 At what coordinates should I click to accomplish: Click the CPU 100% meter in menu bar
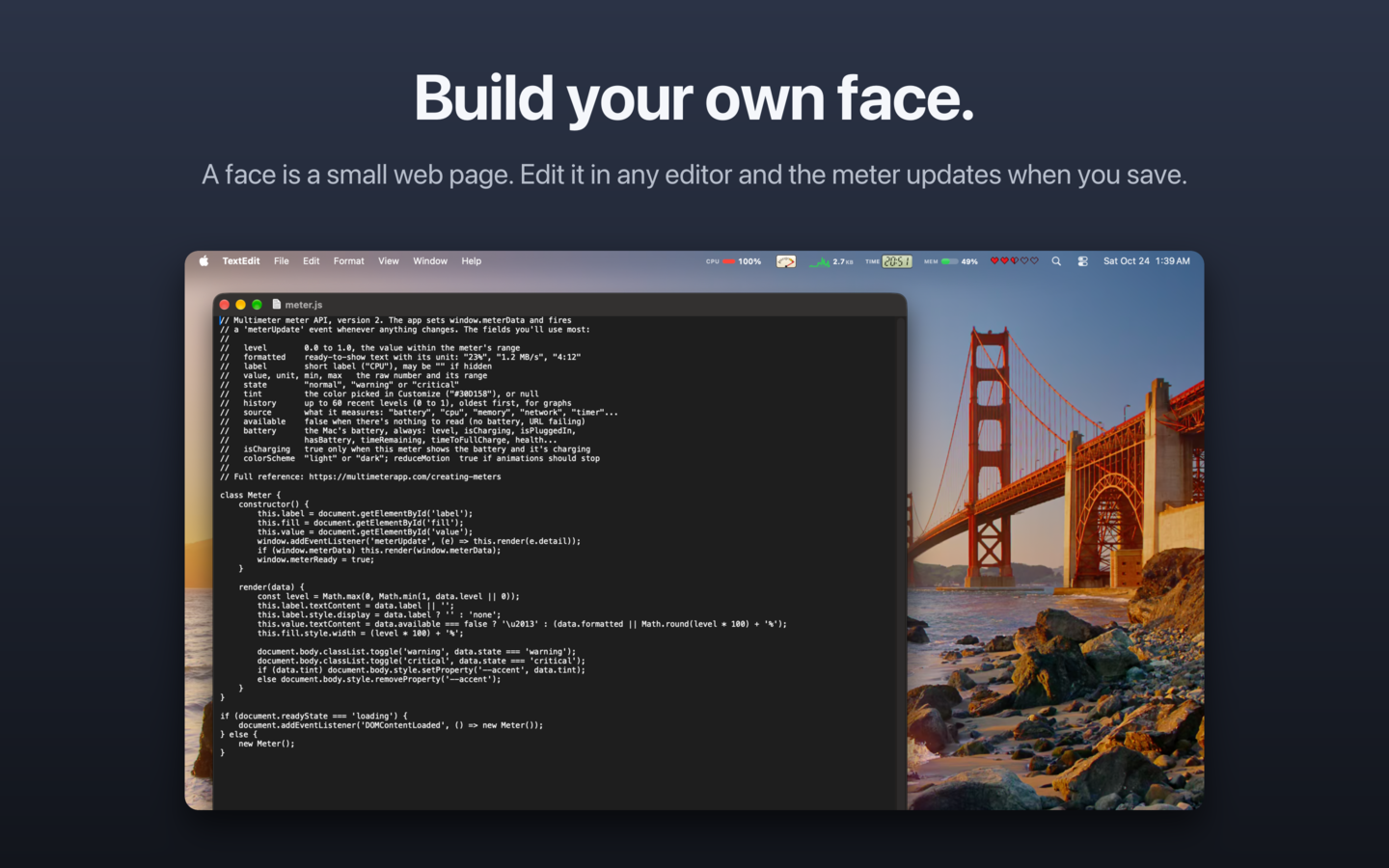(x=733, y=261)
